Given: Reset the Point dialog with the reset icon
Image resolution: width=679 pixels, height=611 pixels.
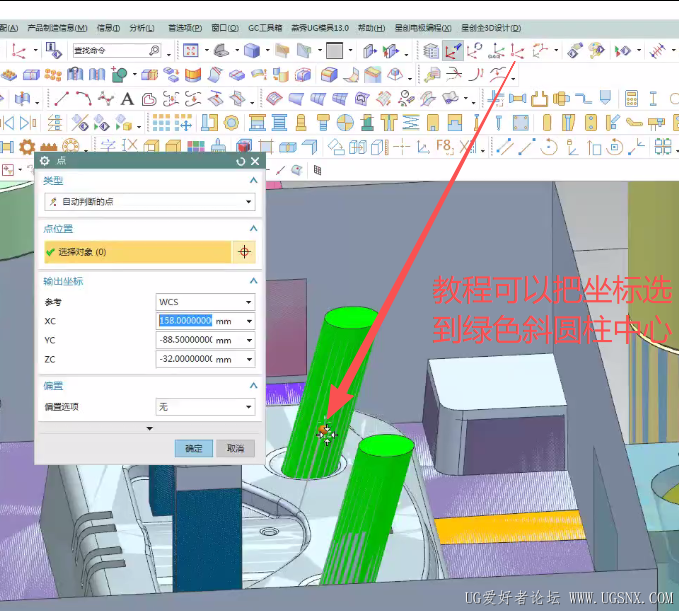Looking at the screenshot, I should [x=241, y=161].
